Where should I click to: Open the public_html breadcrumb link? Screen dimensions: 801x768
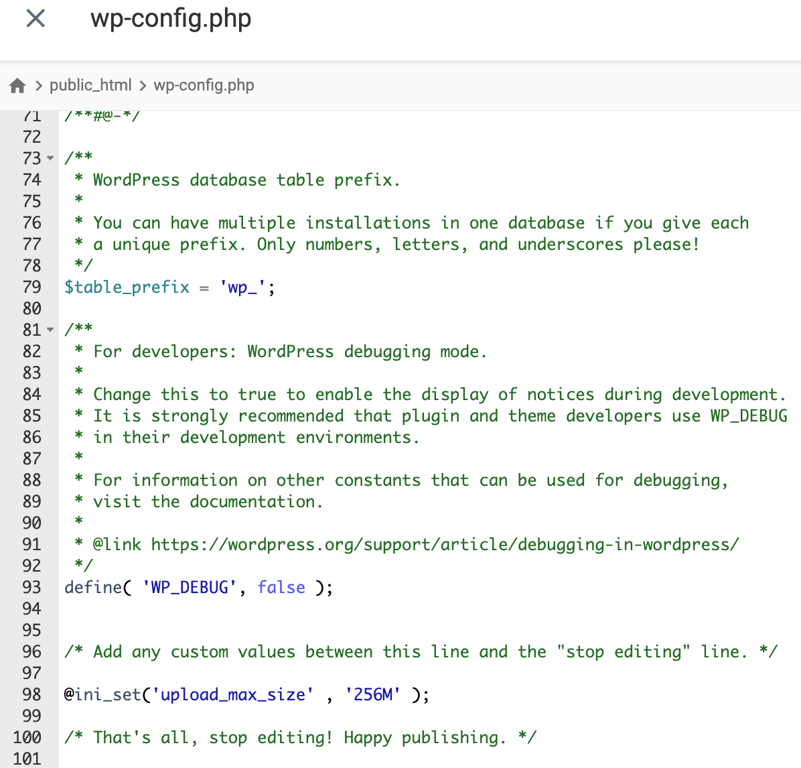[x=91, y=85]
